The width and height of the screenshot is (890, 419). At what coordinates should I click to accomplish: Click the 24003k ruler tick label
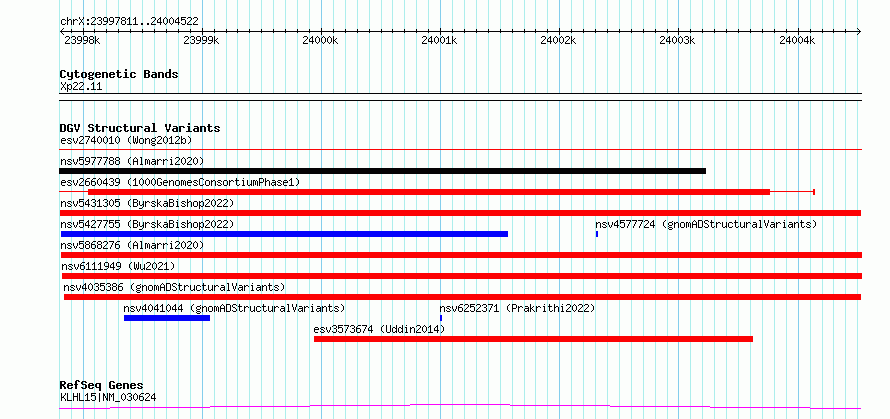(678, 40)
